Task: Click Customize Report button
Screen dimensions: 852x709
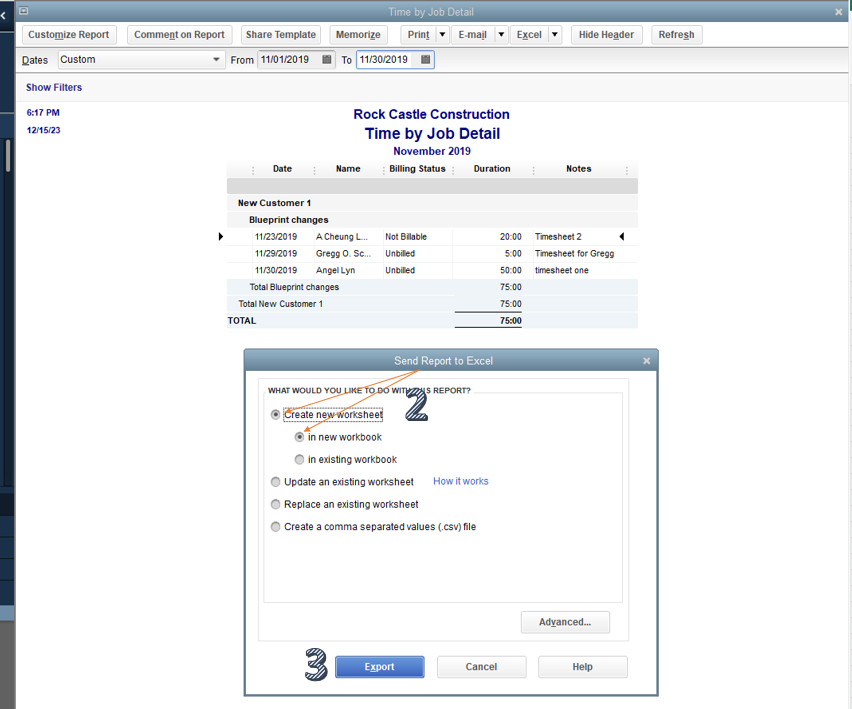Action: (69, 35)
